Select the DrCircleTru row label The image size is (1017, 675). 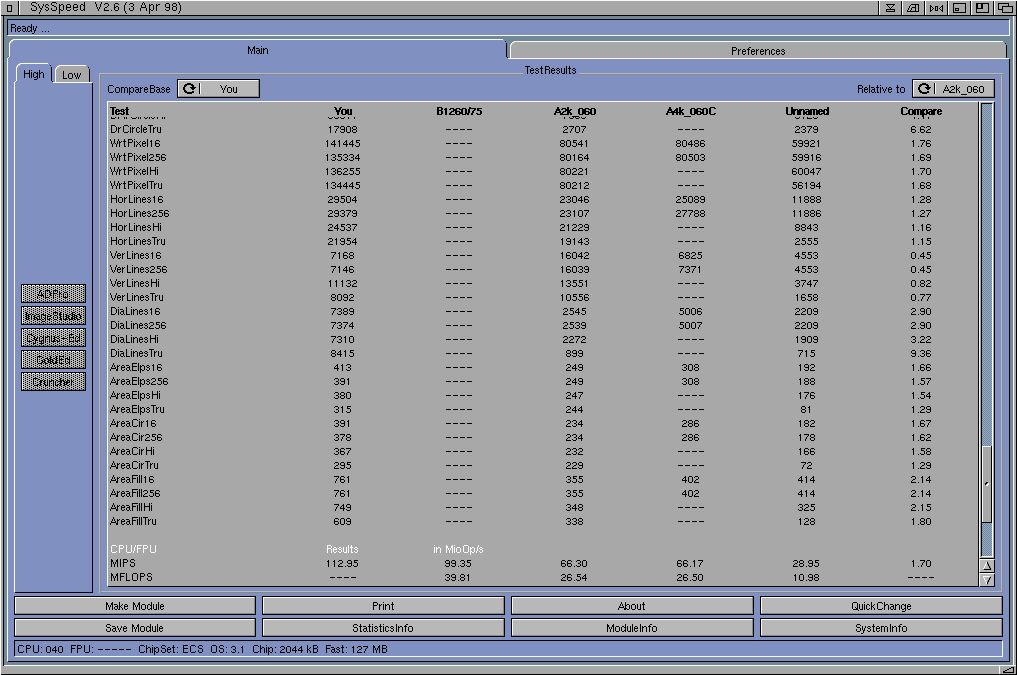(x=136, y=129)
